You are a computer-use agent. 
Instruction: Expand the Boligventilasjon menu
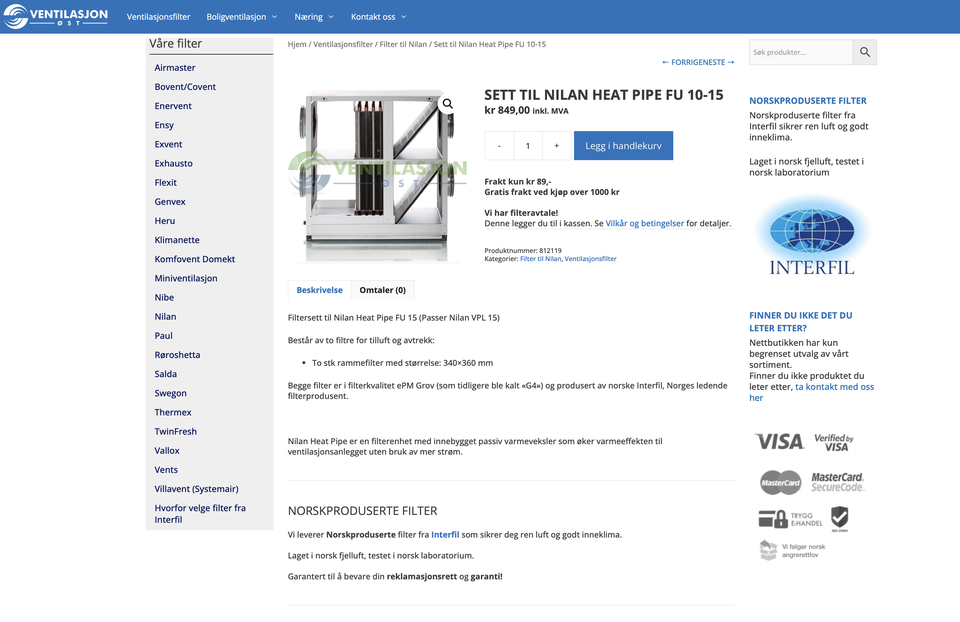coord(241,17)
